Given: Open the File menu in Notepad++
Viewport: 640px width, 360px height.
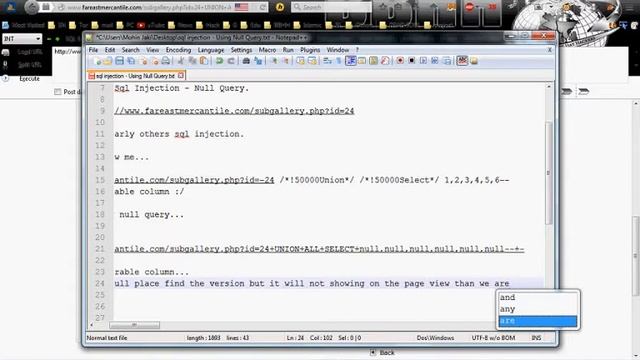Looking at the screenshot, I should point(93,50).
